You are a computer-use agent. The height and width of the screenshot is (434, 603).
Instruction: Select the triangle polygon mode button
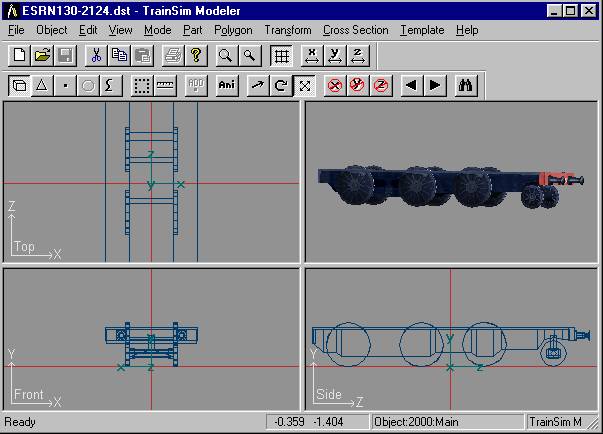coord(42,85)
